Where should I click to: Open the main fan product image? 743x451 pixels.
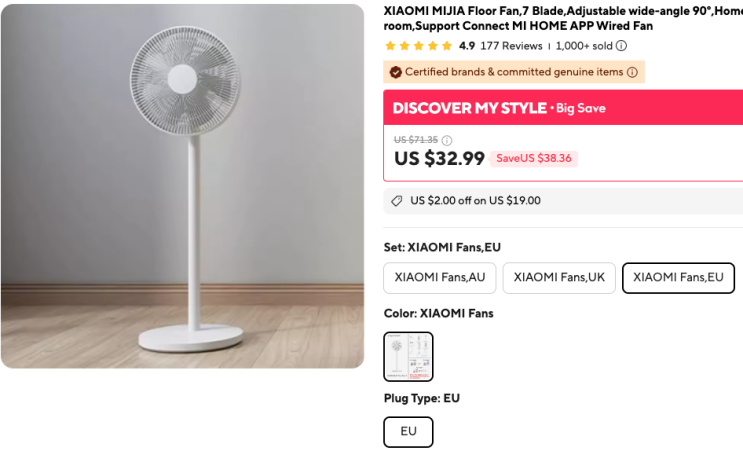(x=182, y=186)
